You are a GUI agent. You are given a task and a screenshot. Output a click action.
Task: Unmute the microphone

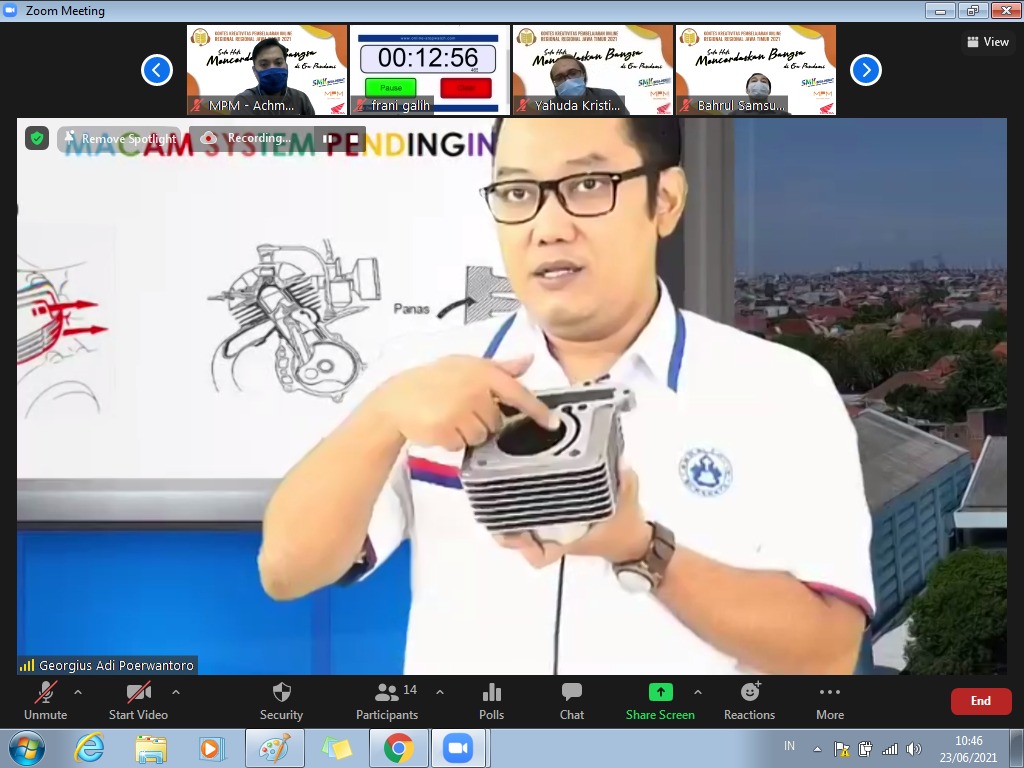click(x=45, y=700)
